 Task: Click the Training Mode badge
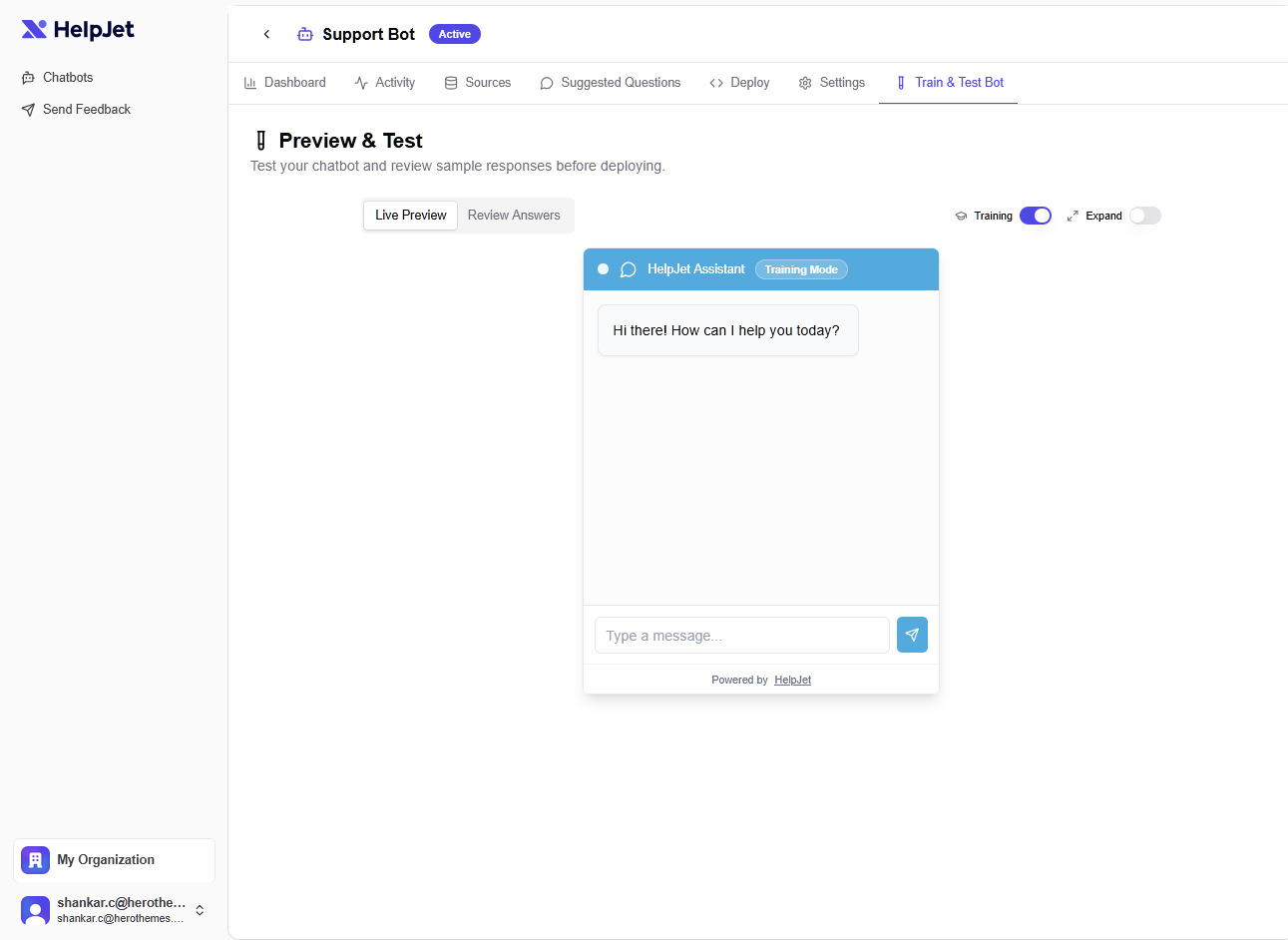(x=801, y=269)
